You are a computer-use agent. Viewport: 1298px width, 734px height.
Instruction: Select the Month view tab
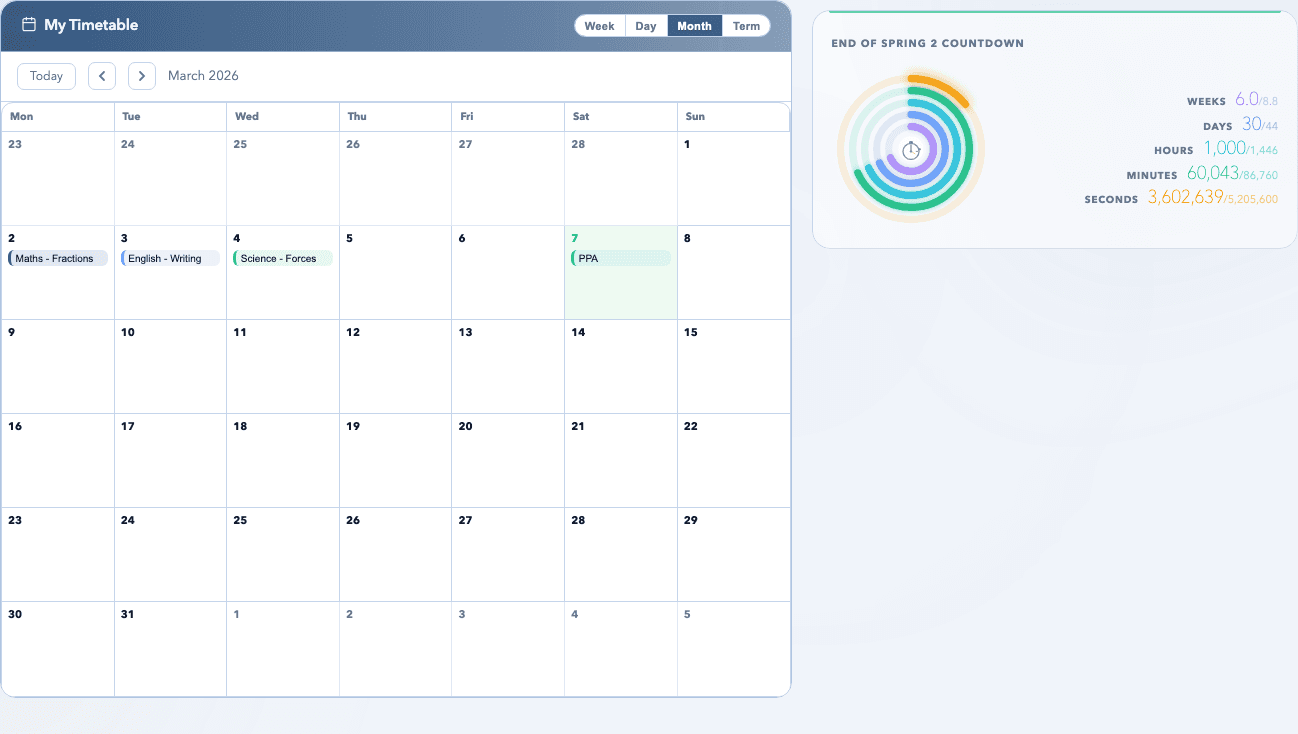pyautogui.click(x=694, y=25)
